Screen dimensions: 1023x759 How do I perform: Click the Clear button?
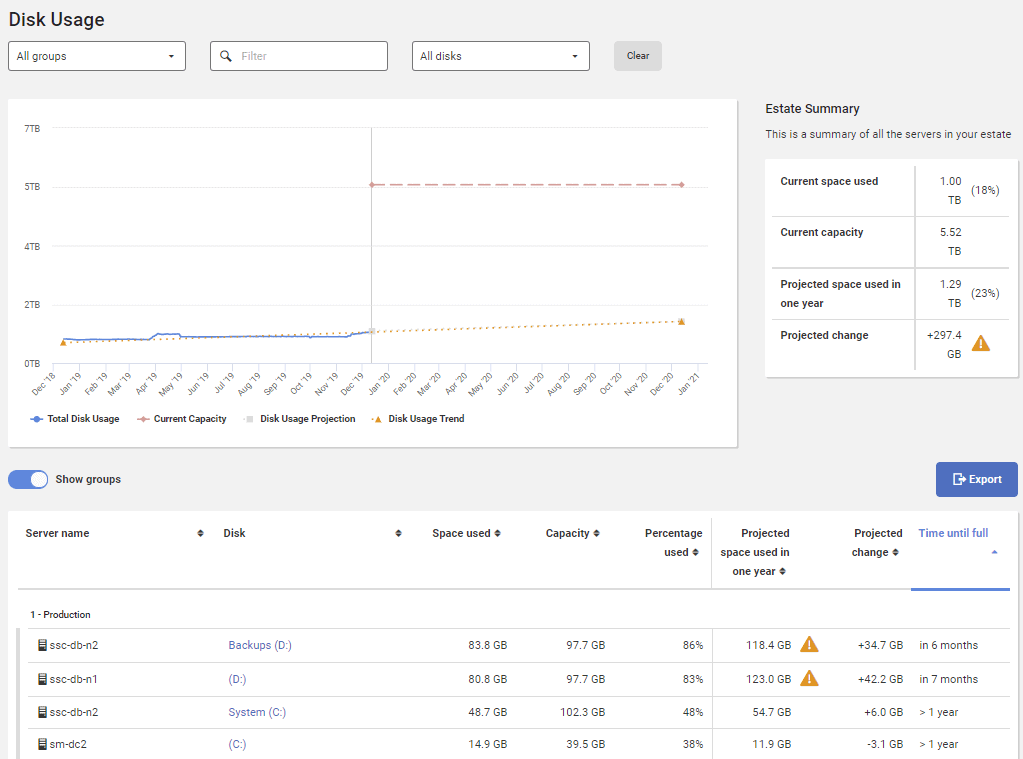(x=637, y=56)
